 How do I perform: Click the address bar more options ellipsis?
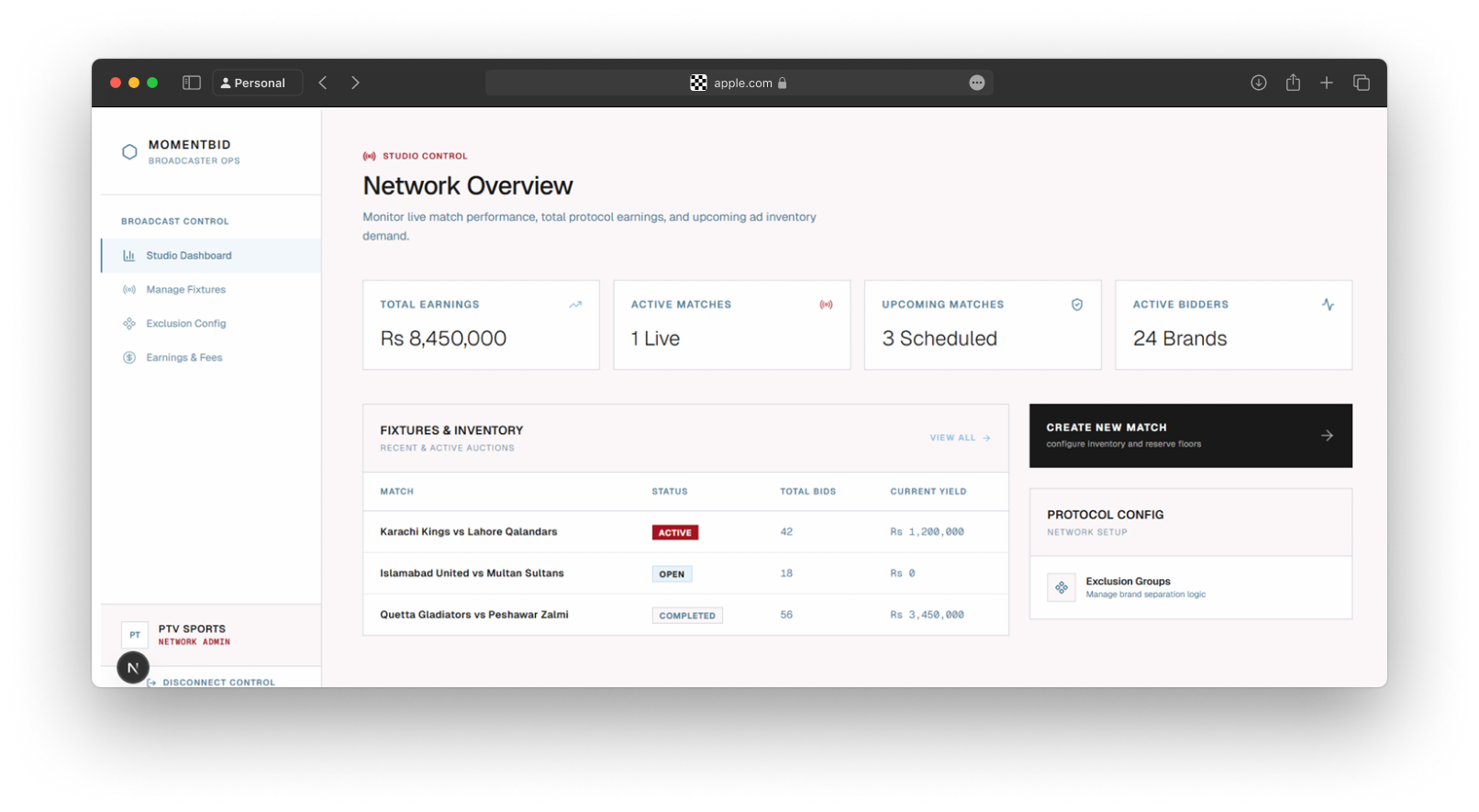(977, 83)
